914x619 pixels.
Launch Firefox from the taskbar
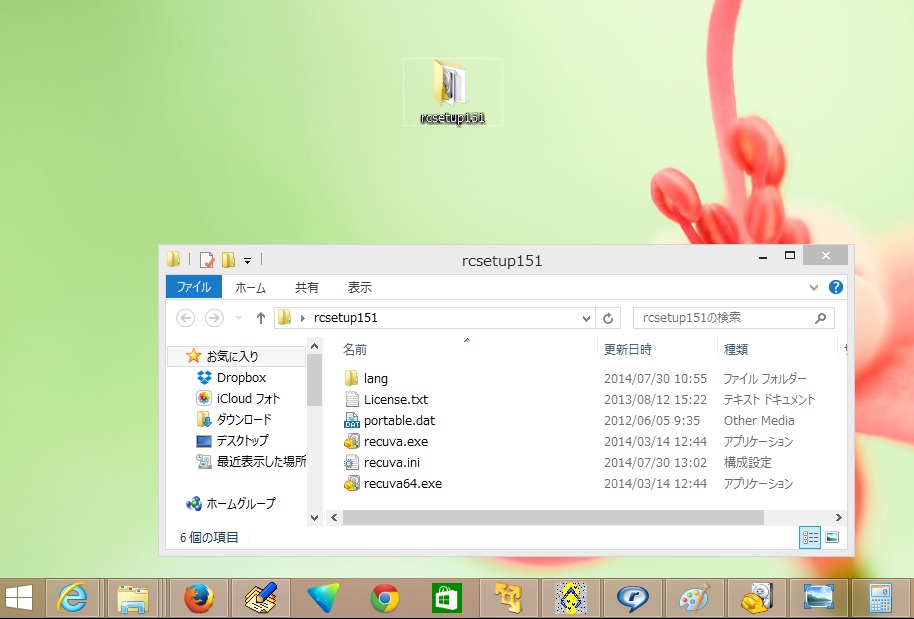(199, 598)
